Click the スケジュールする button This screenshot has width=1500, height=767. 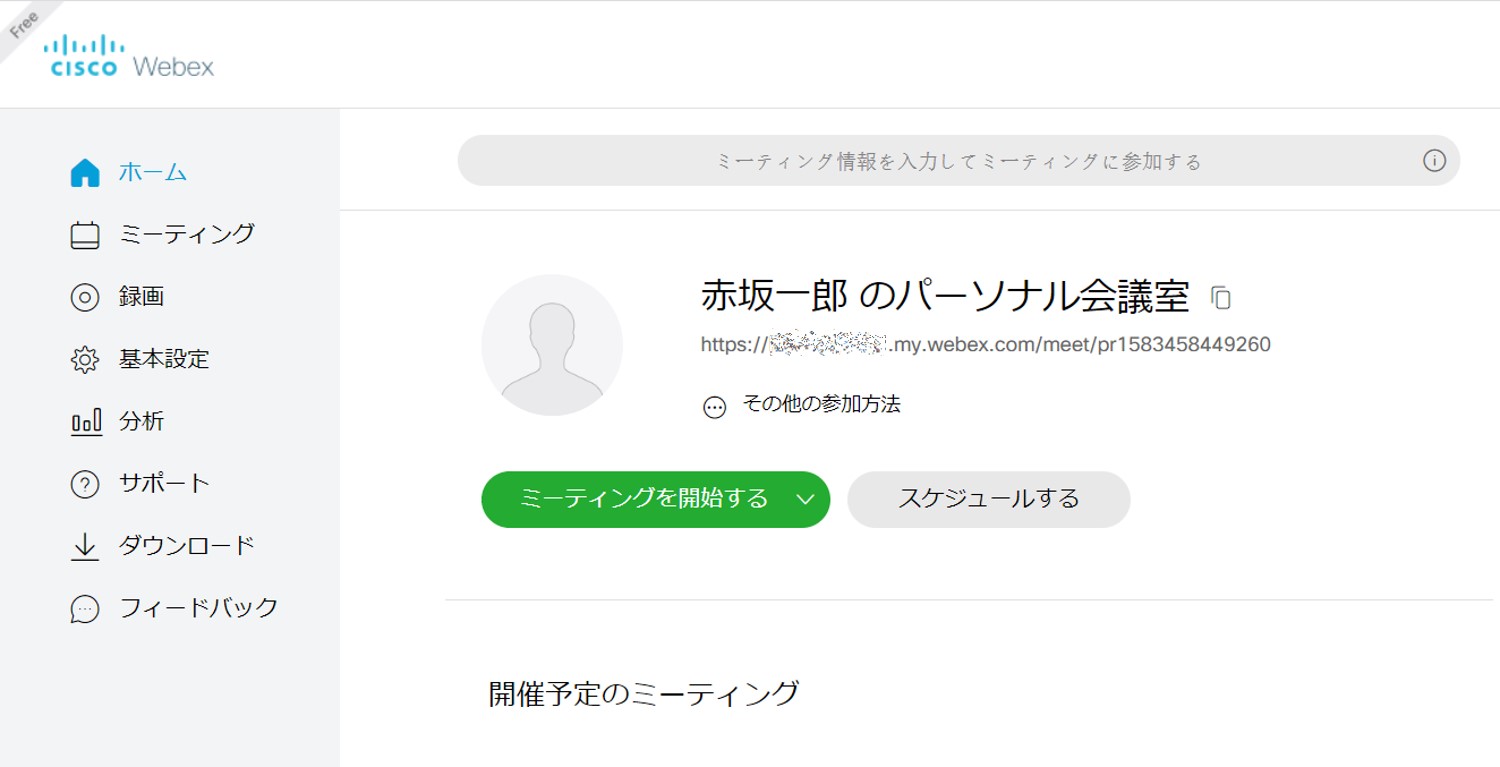(988, 499)
